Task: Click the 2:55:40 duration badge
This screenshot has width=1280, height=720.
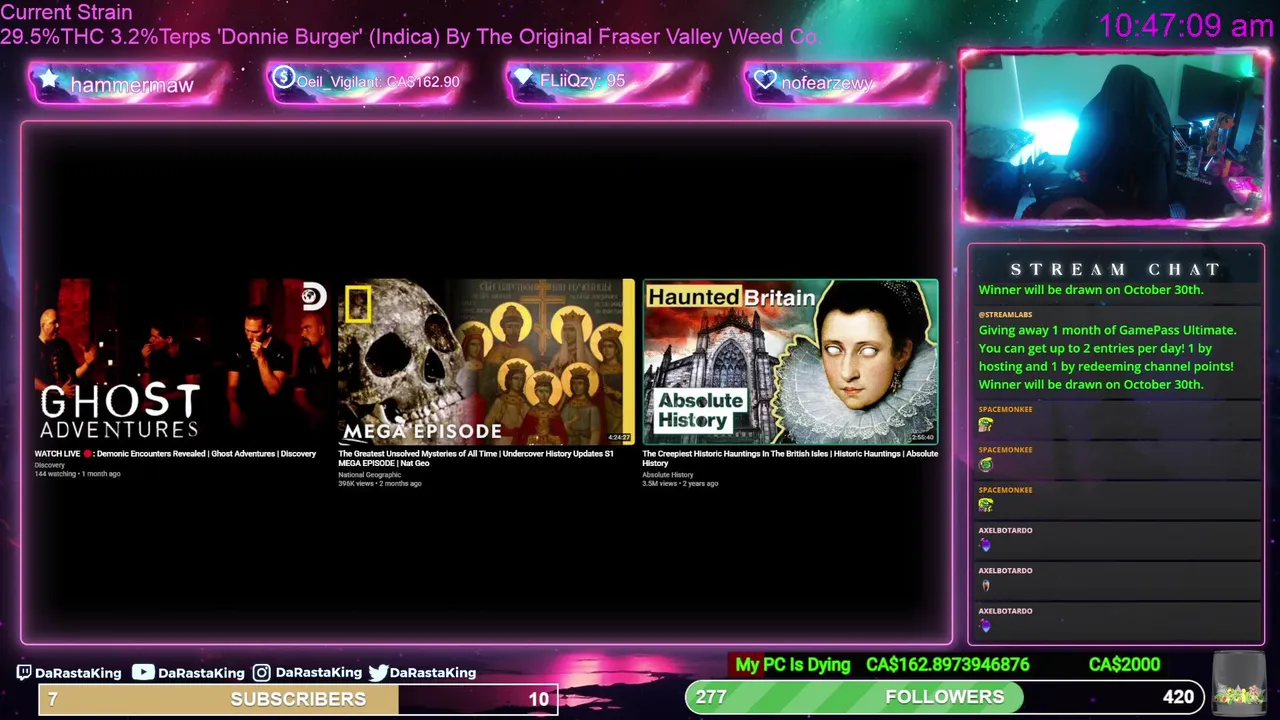Action: pos(922,437)
